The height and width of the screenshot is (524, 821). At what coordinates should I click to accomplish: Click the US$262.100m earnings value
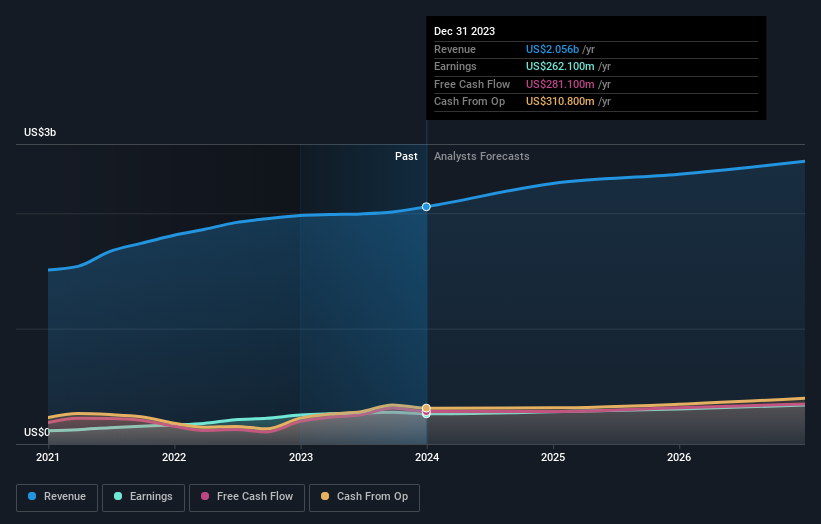click(560, 66)
